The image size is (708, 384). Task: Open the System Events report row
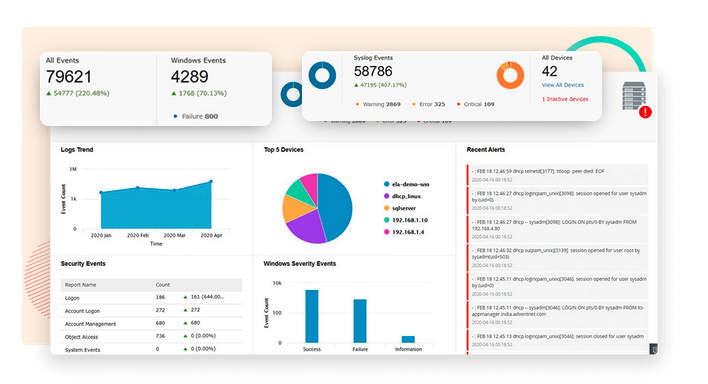coord(151,349)
